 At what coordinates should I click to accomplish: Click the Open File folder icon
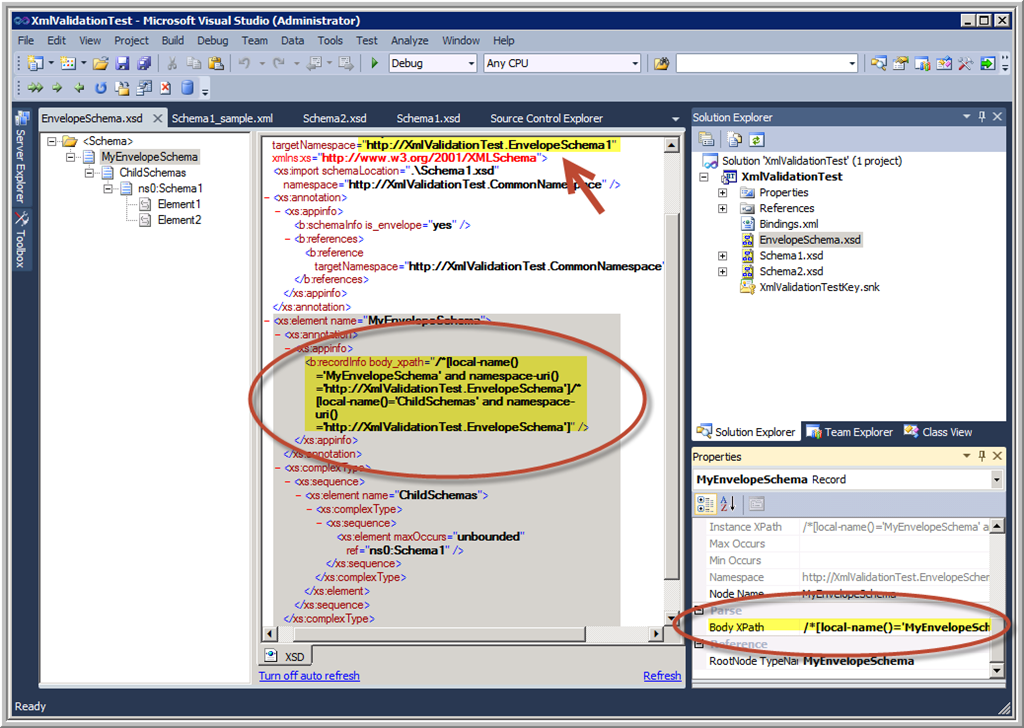point(100,63)
